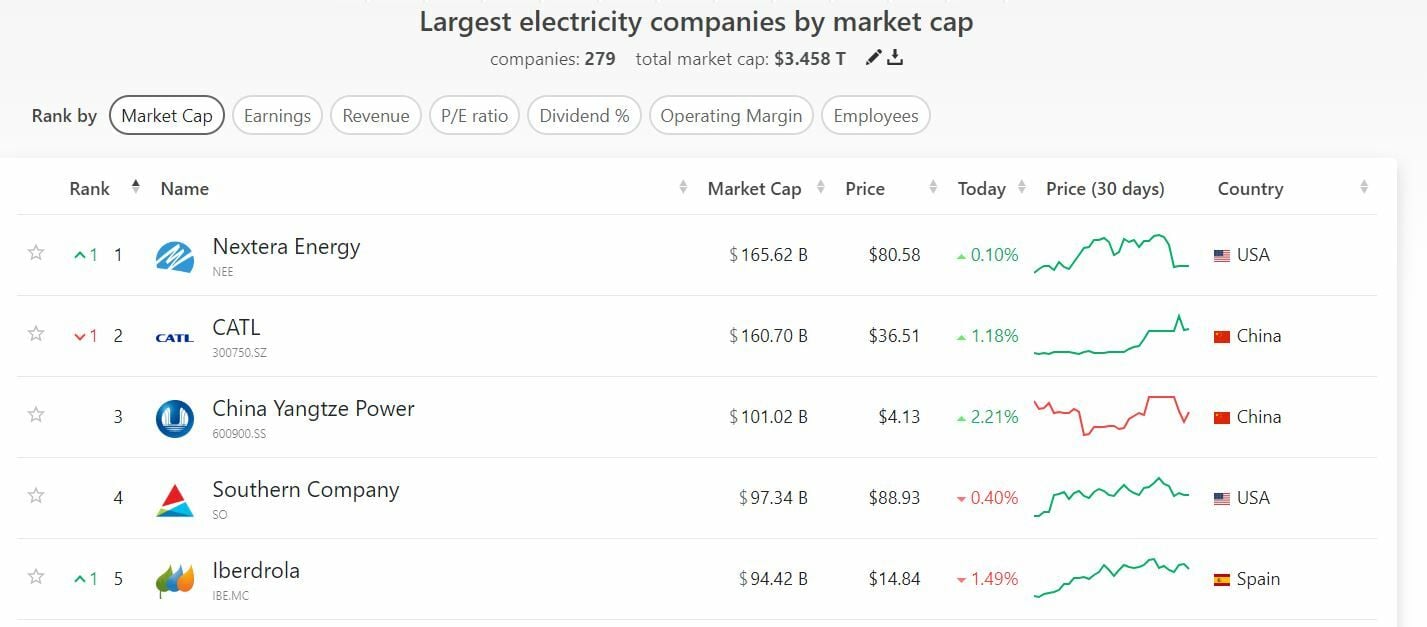Open the China Yangtze Power link
Screen dimensions: 1427x627
[x=313, y=409]
